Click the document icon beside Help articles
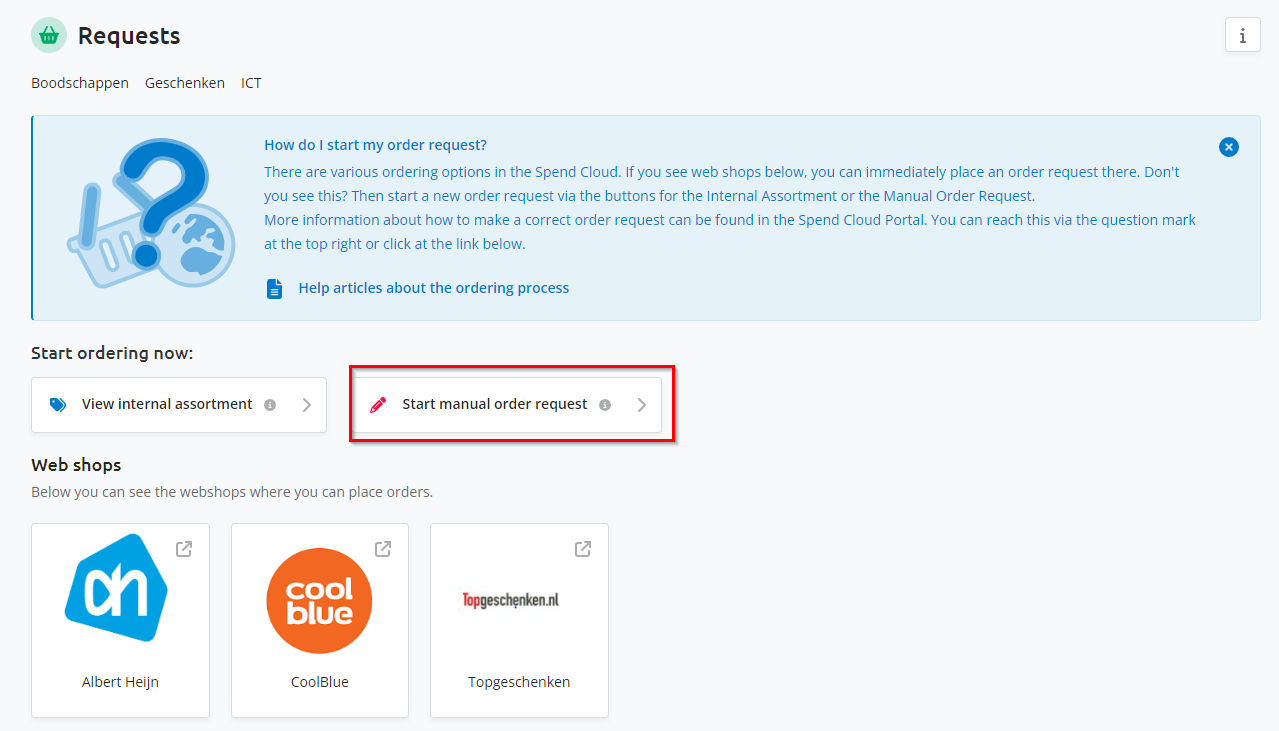Viewport: 1279px width, 731px height. (x=275, y=288)
